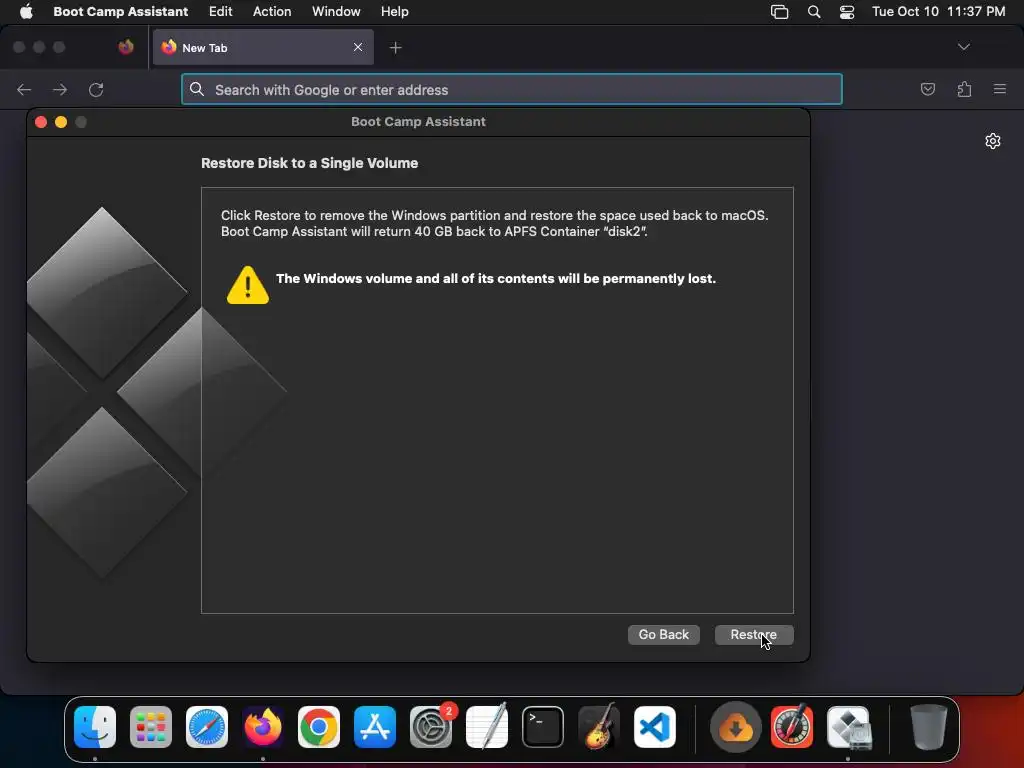Open the Trash in the Dock
Screen dimensions: 1024x768
pyautogui.click(x=929, y=727)
